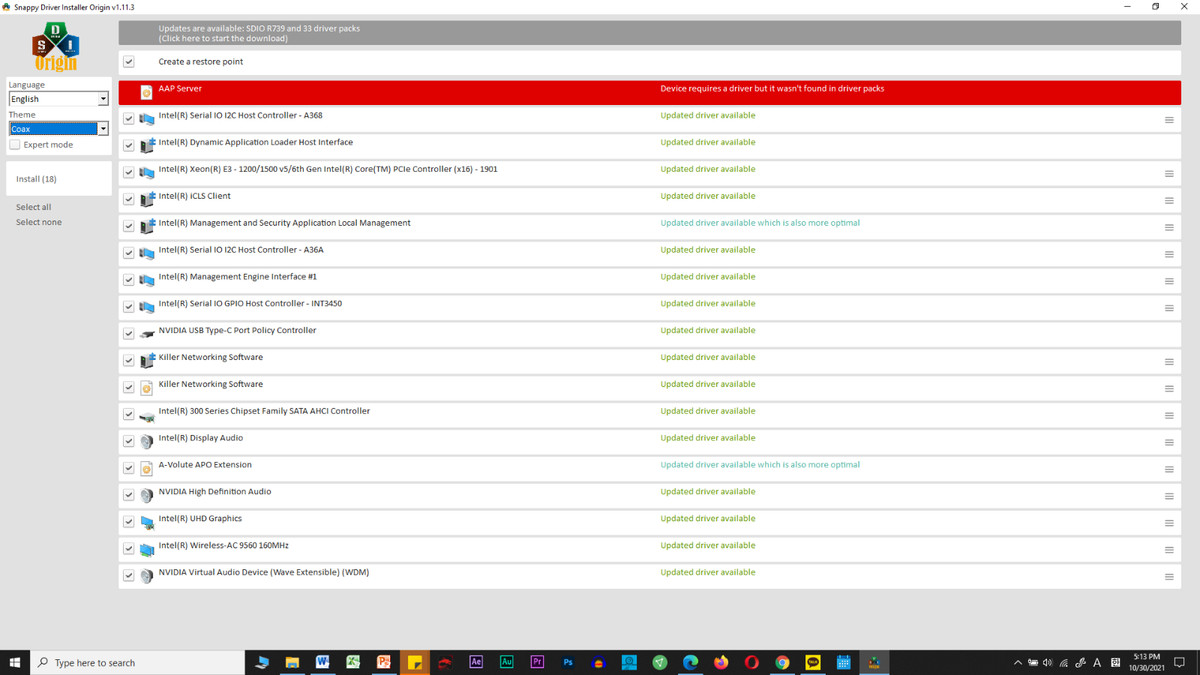This screenshot has height=675, width=1200.
Task: Open Firefox from the taskbar
Action: point(721,662)
